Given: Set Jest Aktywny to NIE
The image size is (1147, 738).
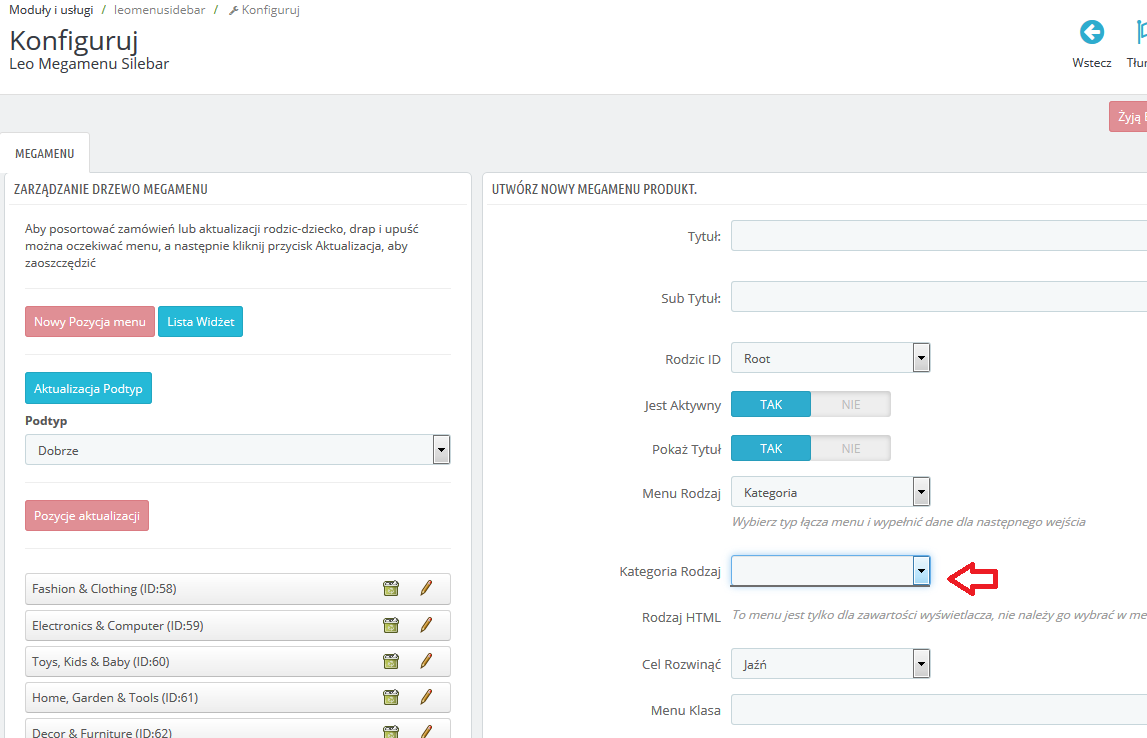Looking at the screenshot, I should click(x=851, y=404).
